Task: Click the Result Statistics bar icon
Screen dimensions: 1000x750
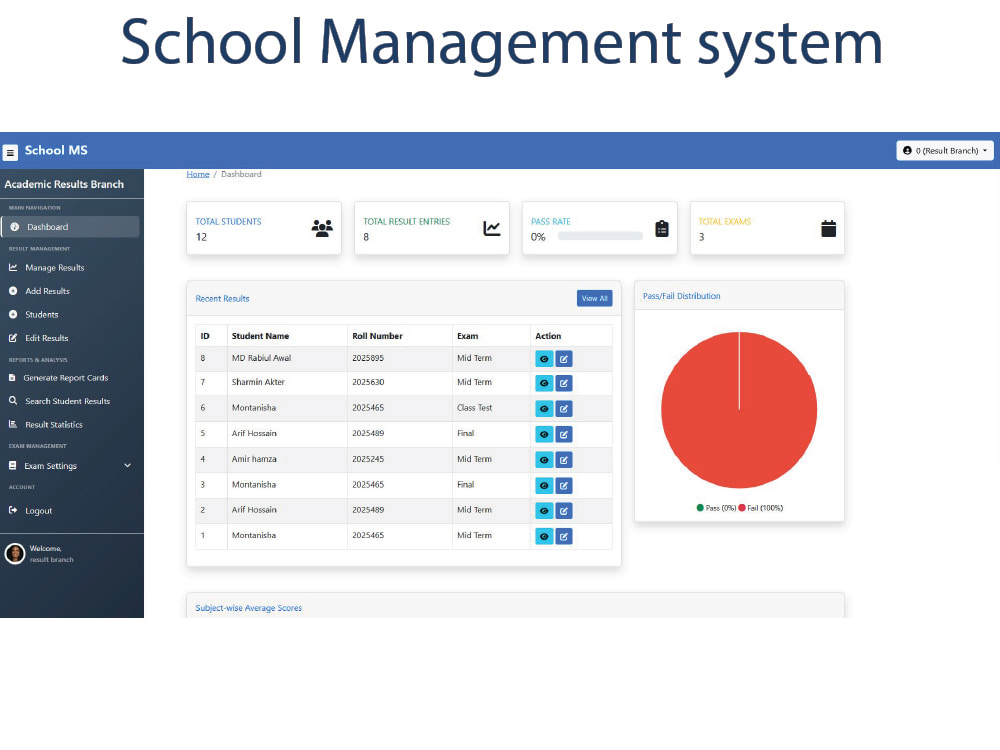Action: point(13,424)
